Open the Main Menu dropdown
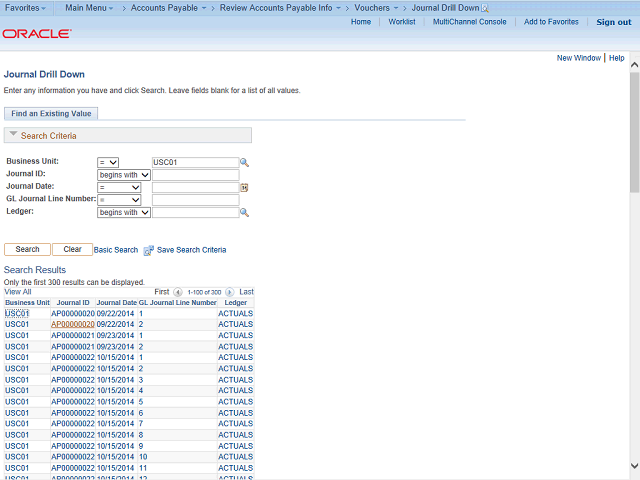 point(89,8)
